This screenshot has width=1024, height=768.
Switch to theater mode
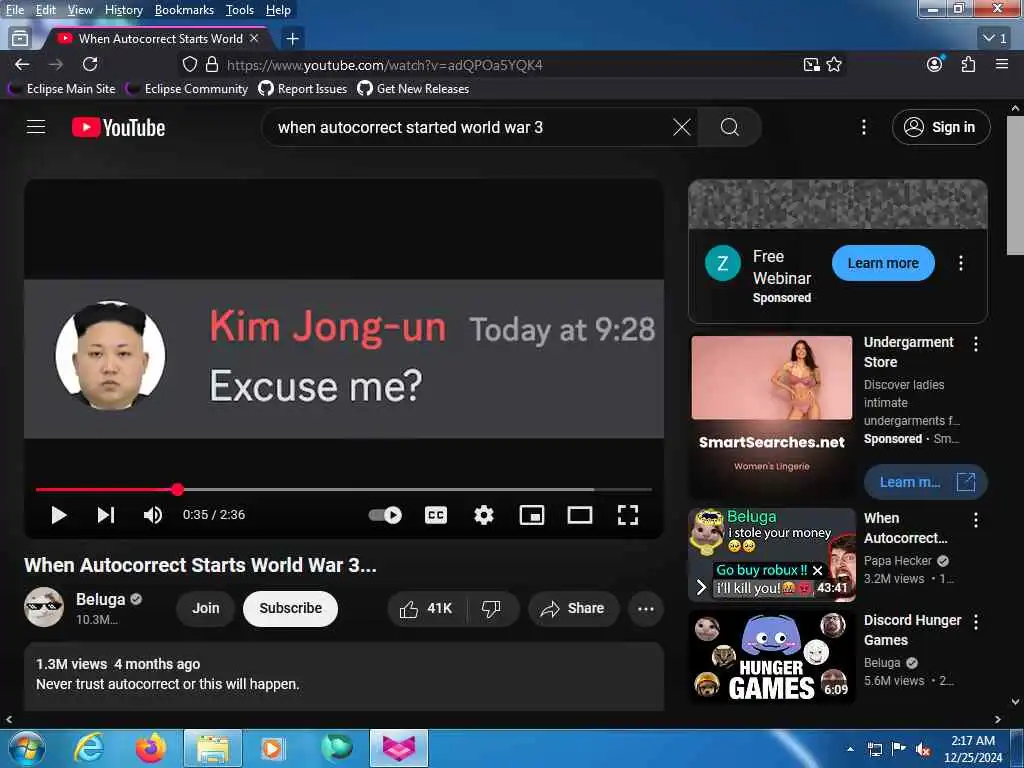[580, 515]
